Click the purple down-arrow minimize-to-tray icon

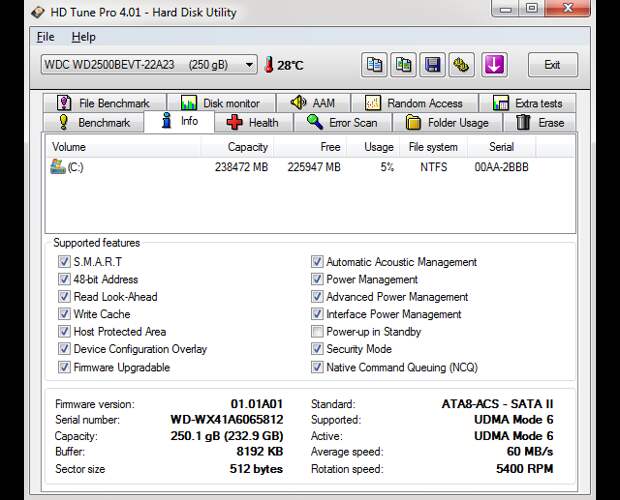[494, 64]
